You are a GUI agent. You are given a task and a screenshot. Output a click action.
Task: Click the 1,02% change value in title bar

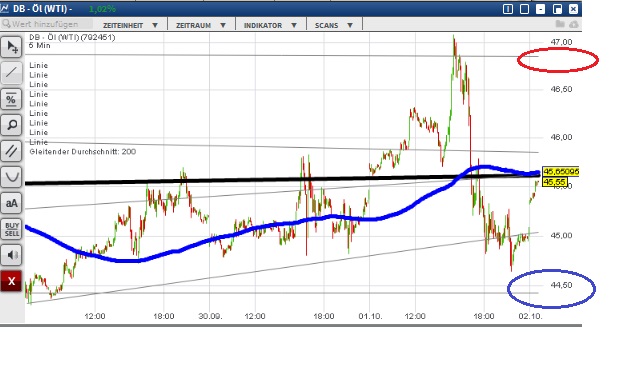pos(102,9)
